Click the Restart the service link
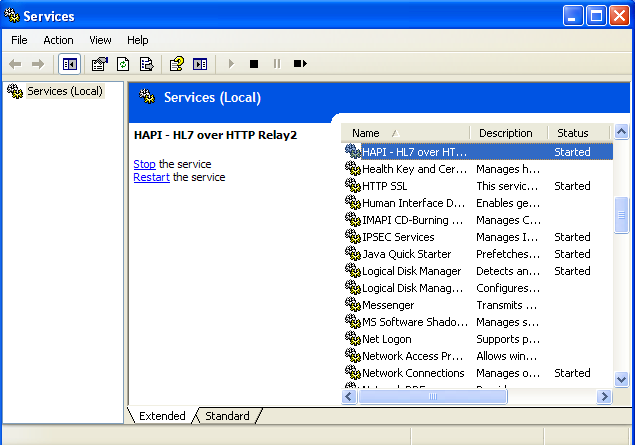Viewport: 635px width, 445px height. (151, 177)
